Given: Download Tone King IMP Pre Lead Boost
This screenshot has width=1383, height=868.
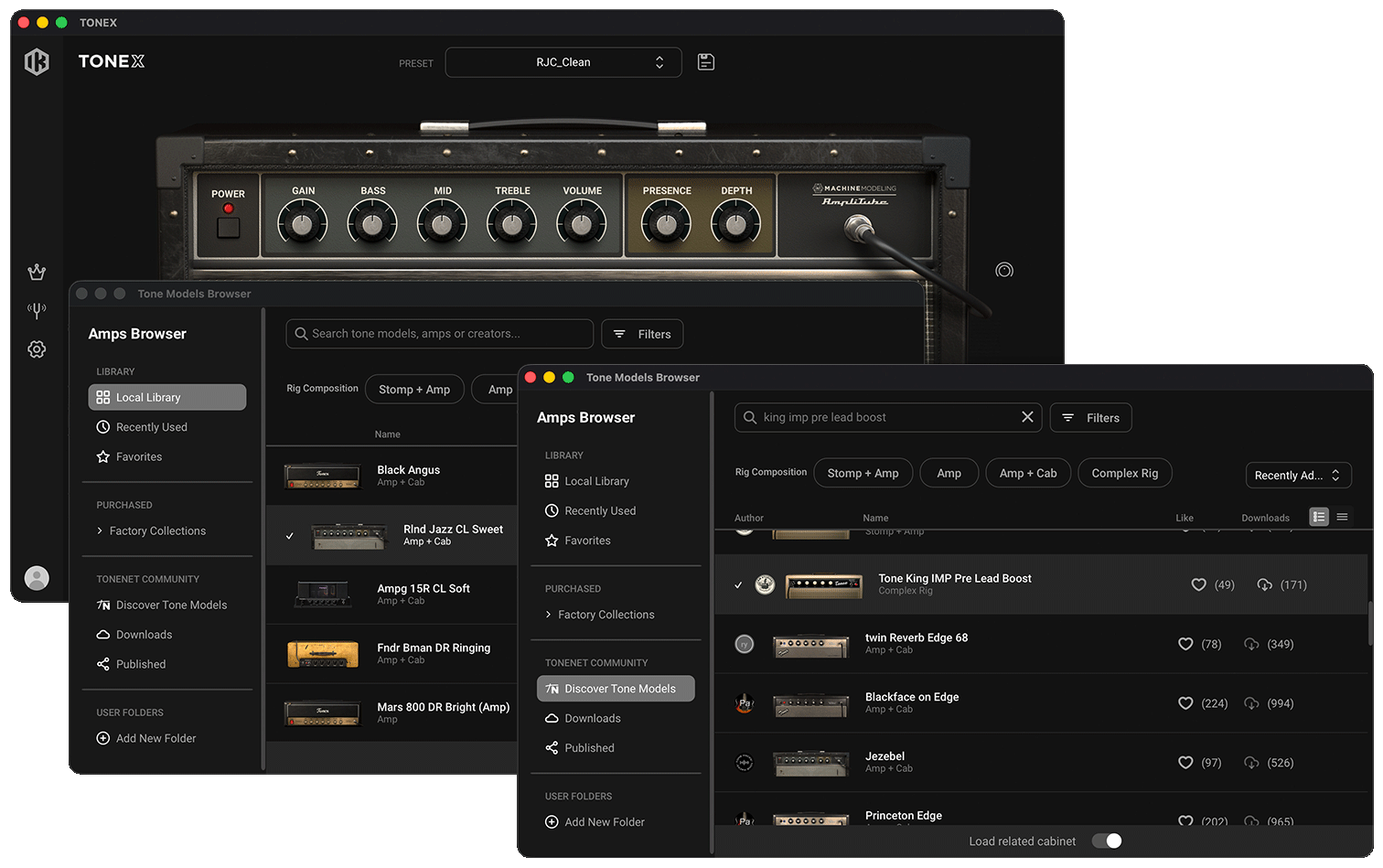Looking at the screenshot, I should pos(1264,584).
